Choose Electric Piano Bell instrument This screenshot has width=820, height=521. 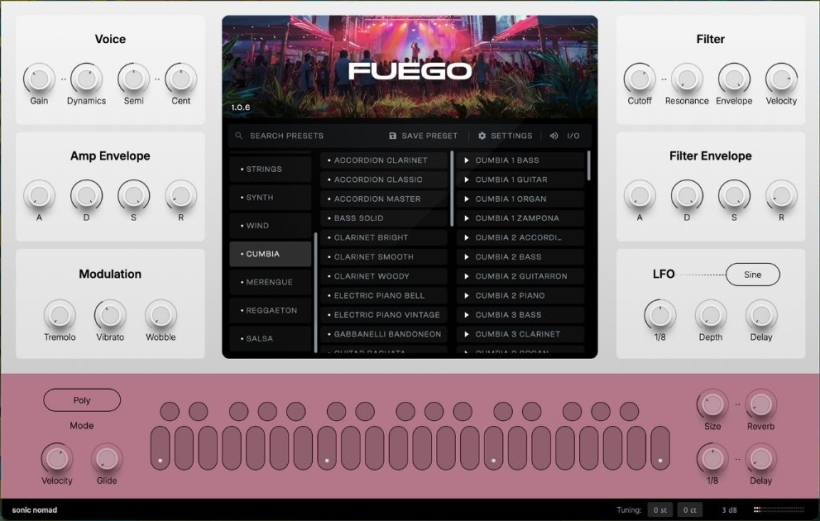384,296
